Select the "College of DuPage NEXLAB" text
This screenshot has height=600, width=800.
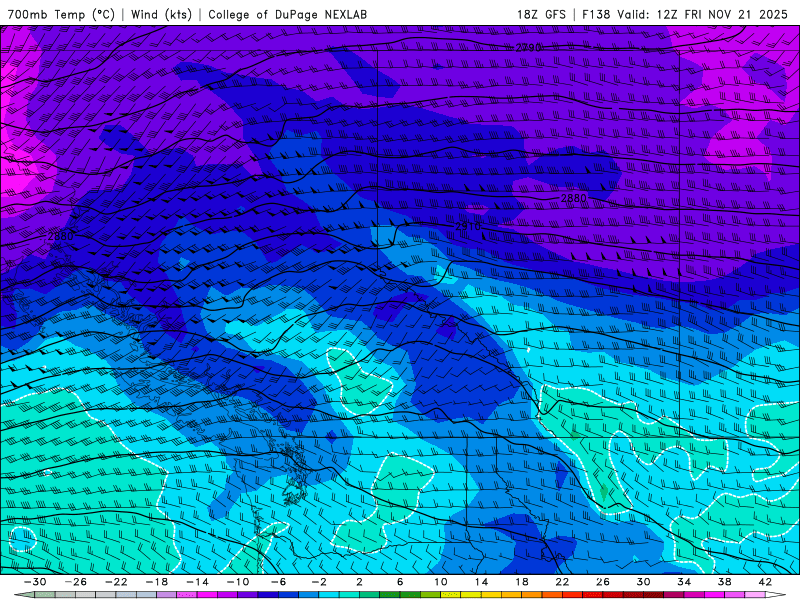tap(287, 14)
